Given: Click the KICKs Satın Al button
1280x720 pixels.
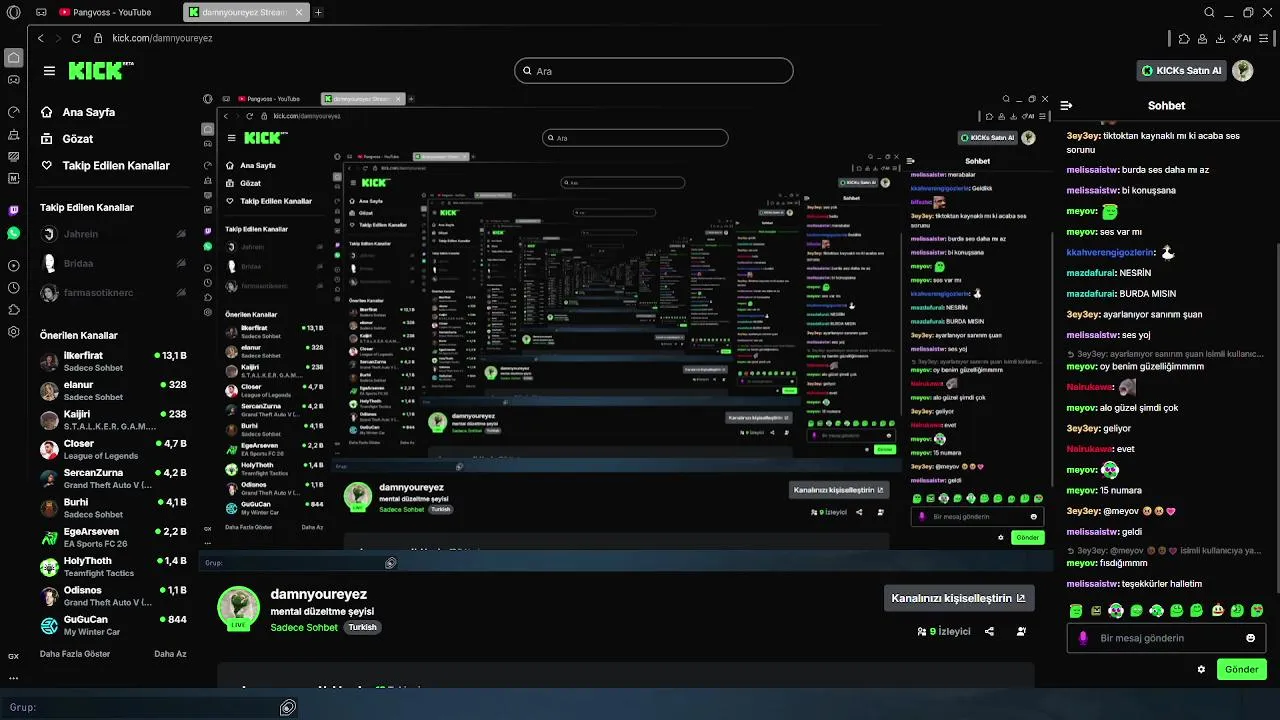Looking at the screenshot, I should pyautogui.click(x=1182, y=71).
